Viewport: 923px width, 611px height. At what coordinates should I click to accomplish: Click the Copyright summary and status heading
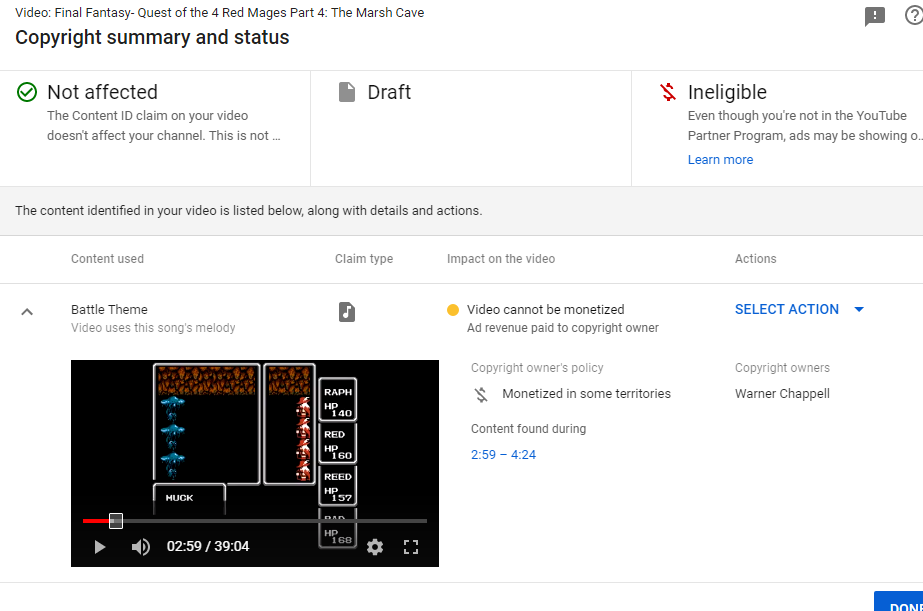[152, 38]
